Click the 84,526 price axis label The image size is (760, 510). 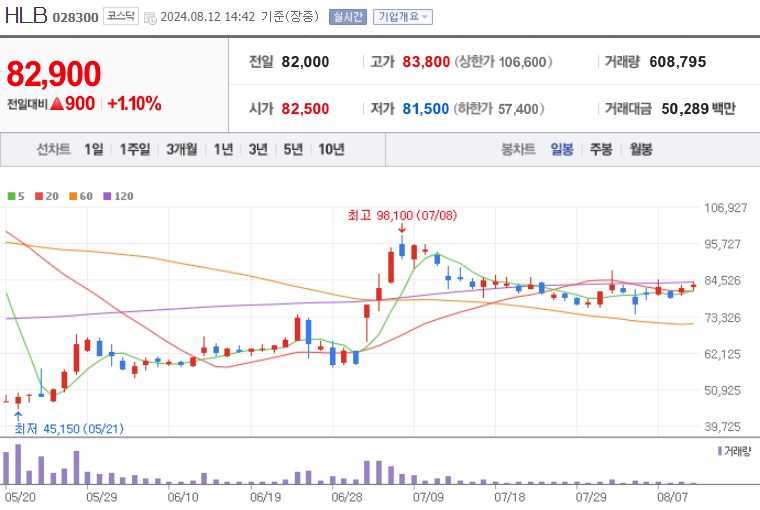tap(722, 281)
